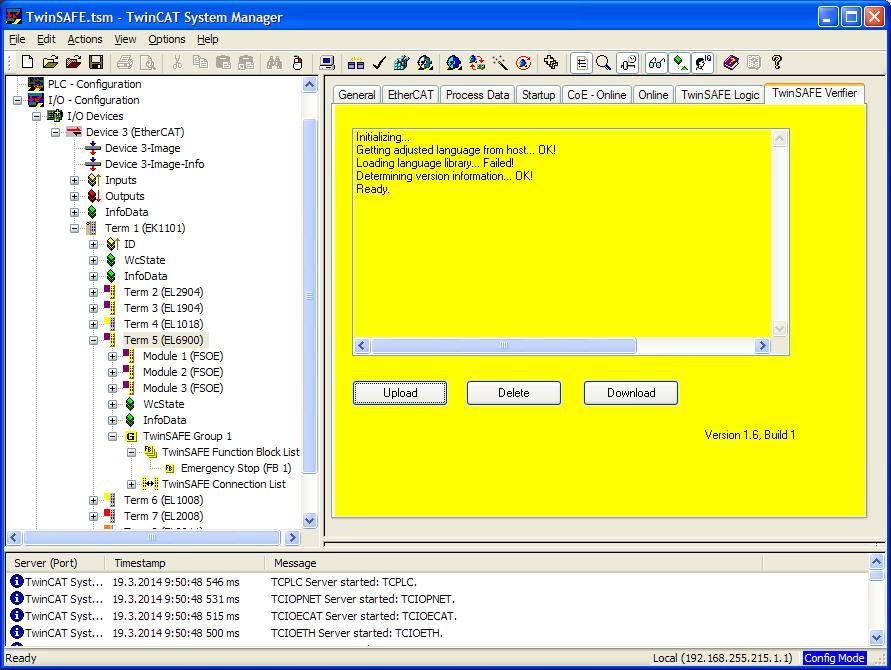Expand the Outputs tree node
The width and height of the screenshot is (891, 670).
point(74,197)
